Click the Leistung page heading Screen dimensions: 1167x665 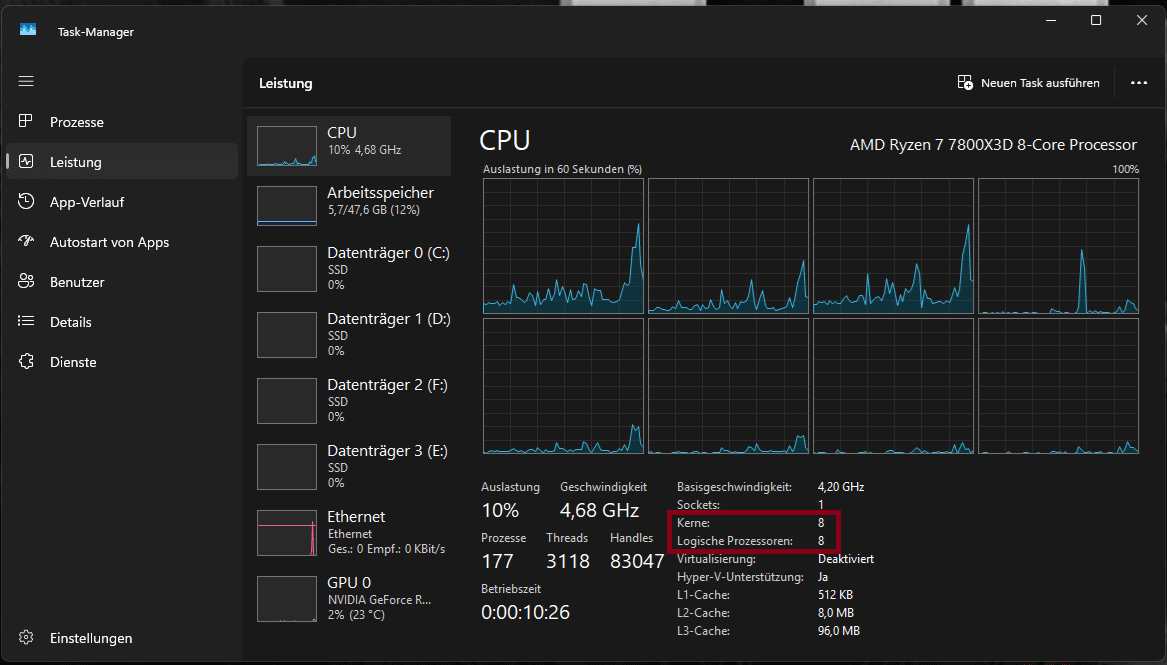coord(286,83)
